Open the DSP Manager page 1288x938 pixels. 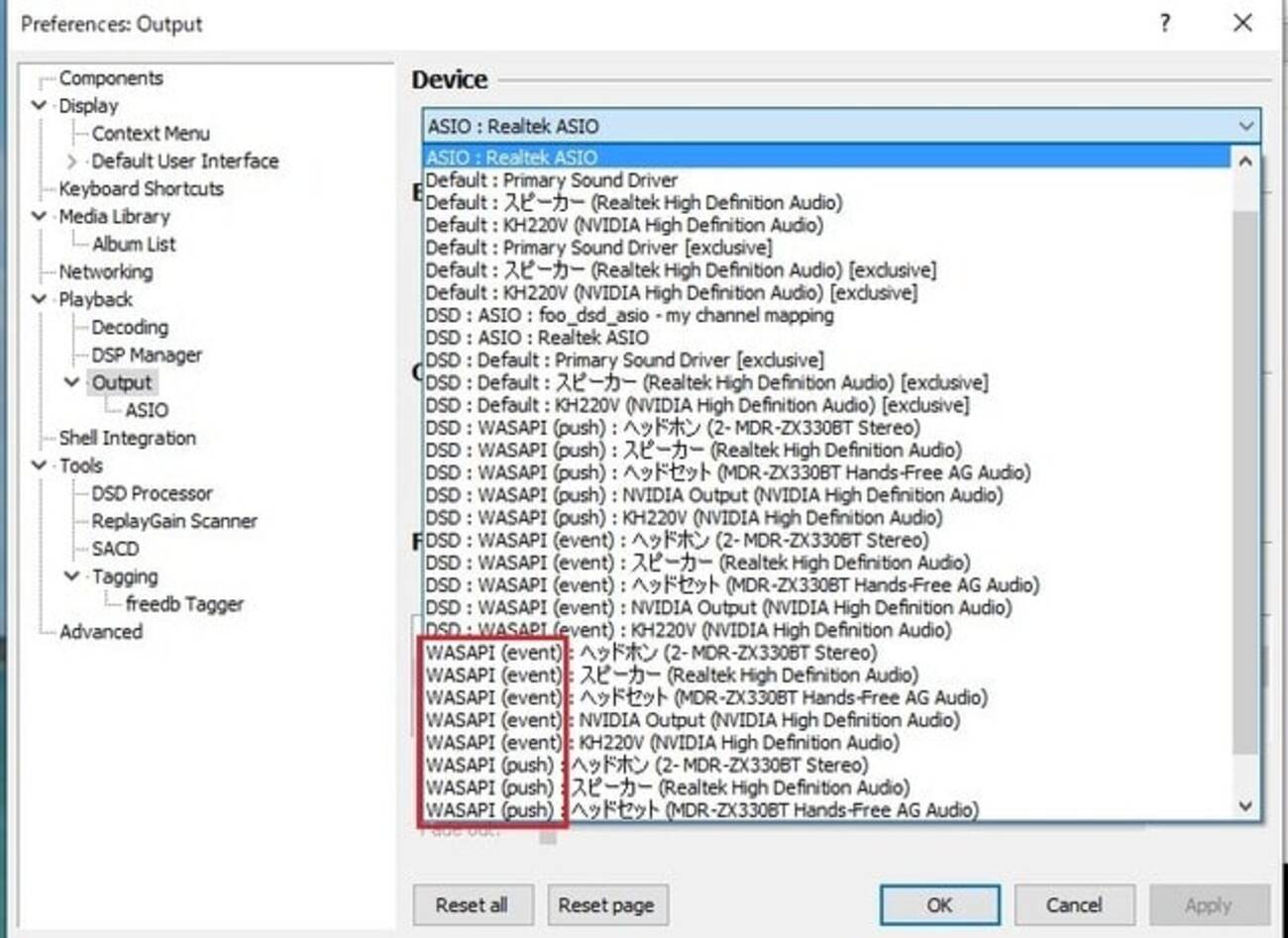pyautogui.click(x=147, y=356)
